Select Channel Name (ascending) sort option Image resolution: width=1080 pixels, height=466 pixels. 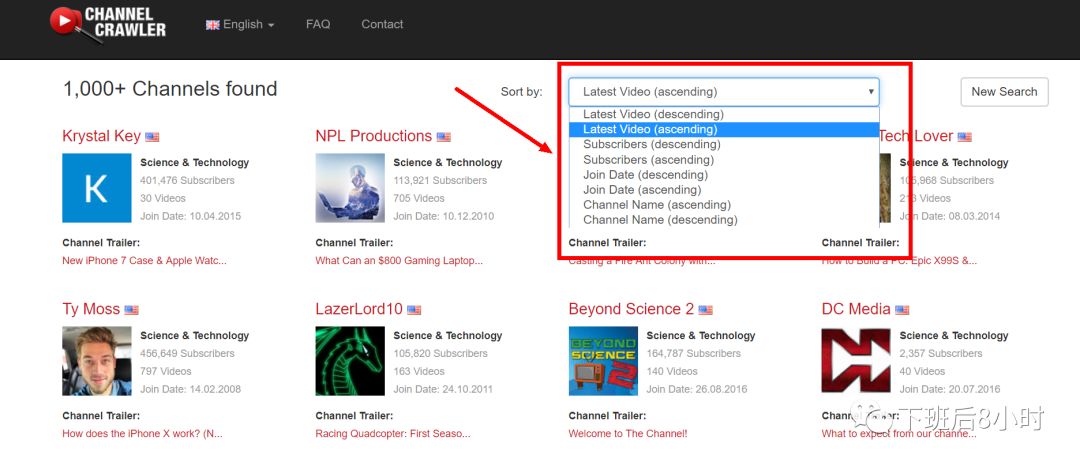[x=656, y=204]
